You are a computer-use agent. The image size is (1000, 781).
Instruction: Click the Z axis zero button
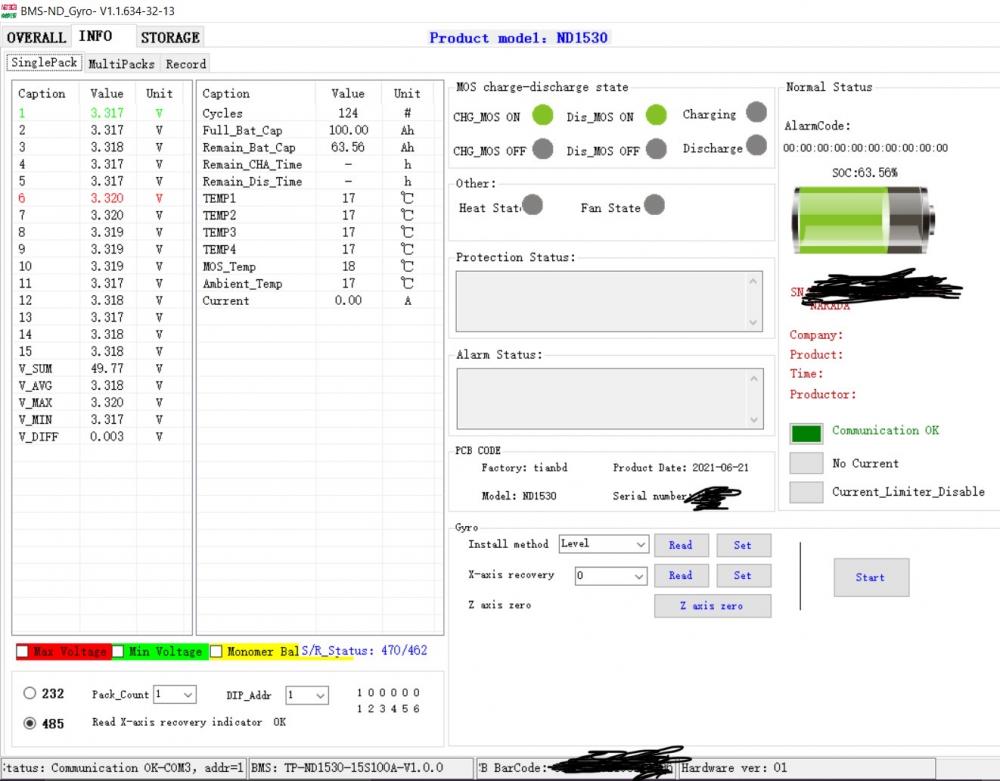712,606
